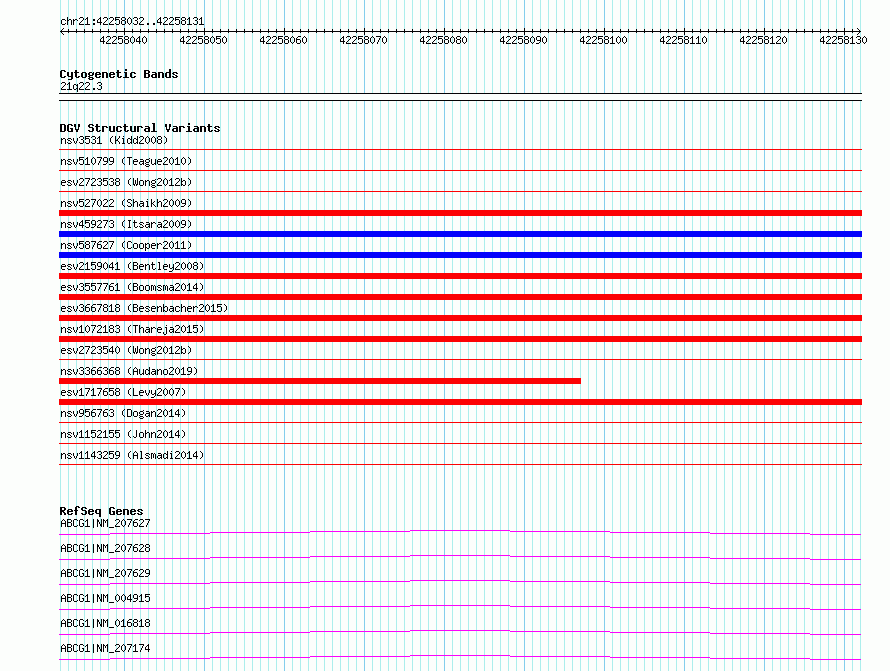Click the magenta gene line under NM_004915
The width and height of the screenshot is (890, 671).
pos(460,606)
